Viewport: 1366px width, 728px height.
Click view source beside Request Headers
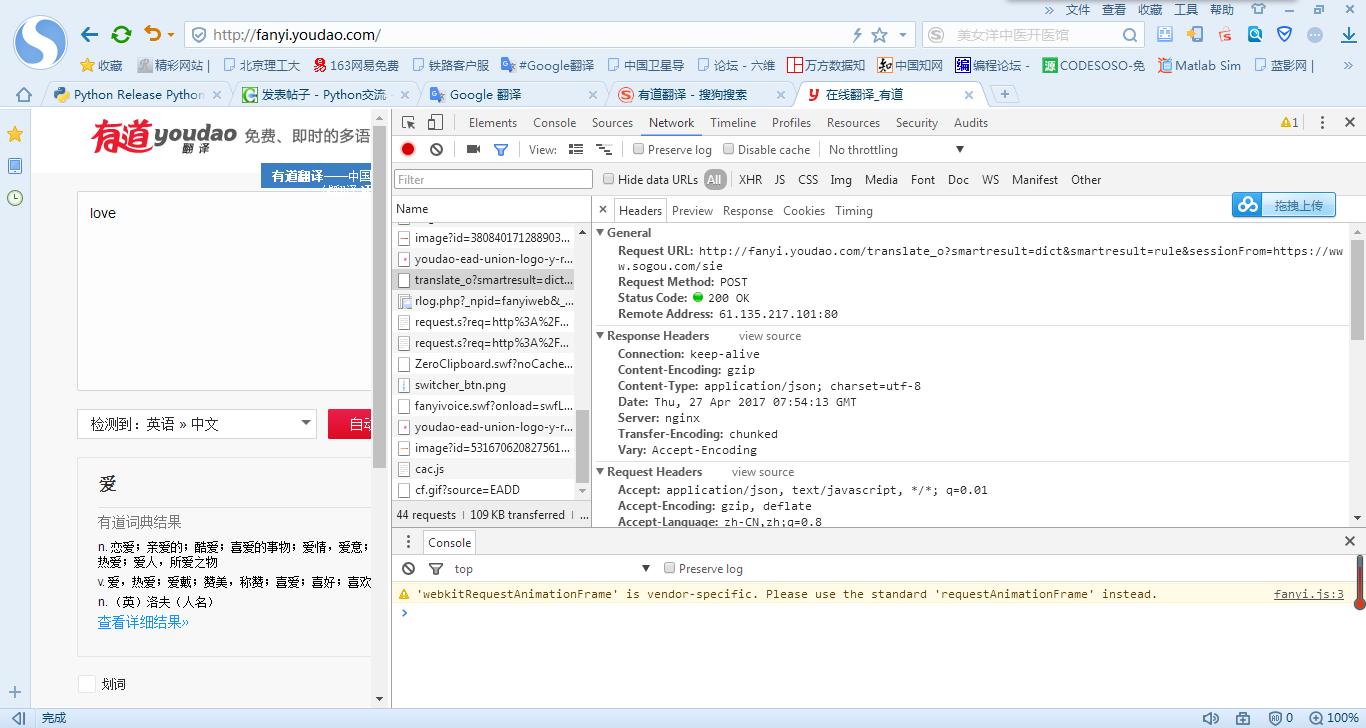763,472
